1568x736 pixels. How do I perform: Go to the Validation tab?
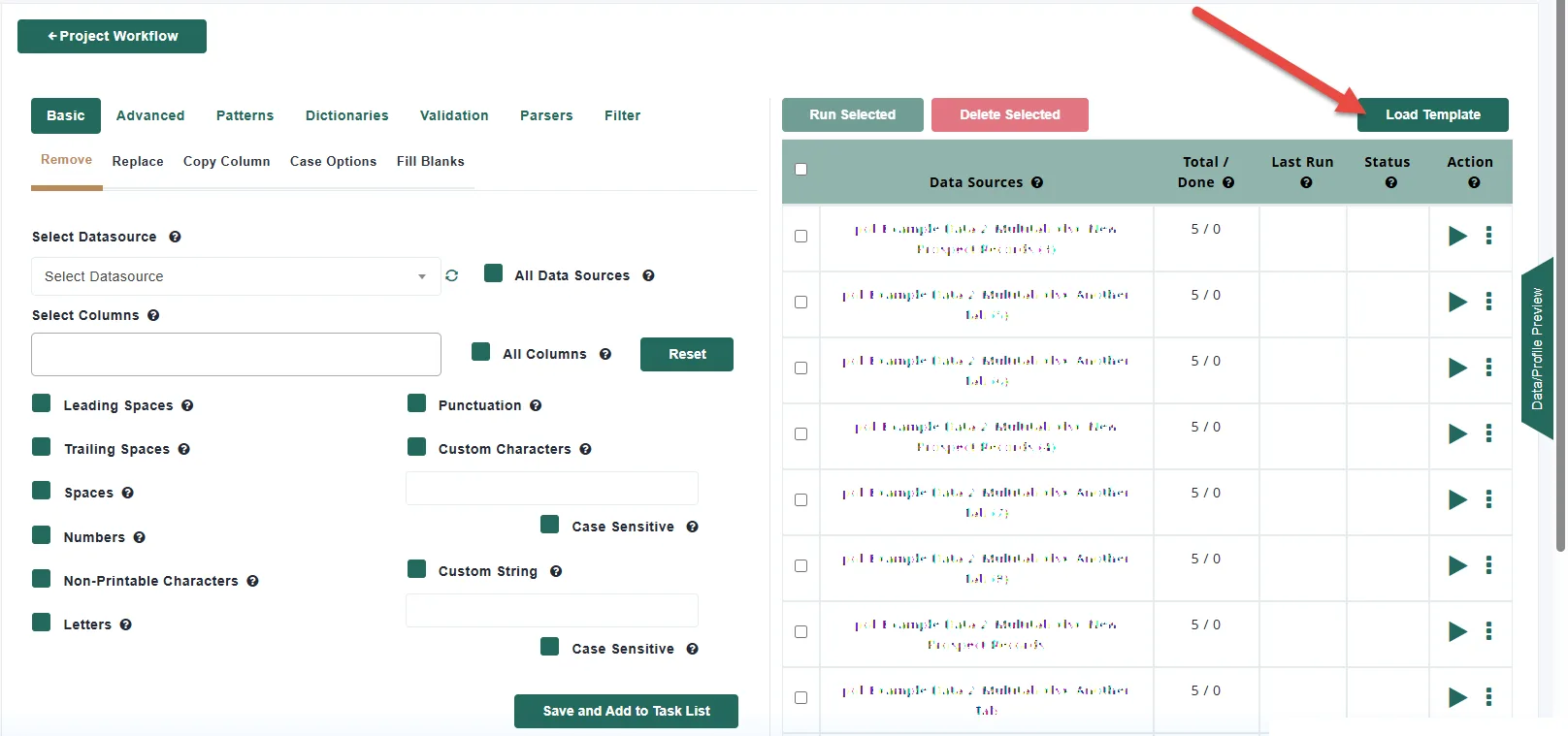[x=454, y=115]
